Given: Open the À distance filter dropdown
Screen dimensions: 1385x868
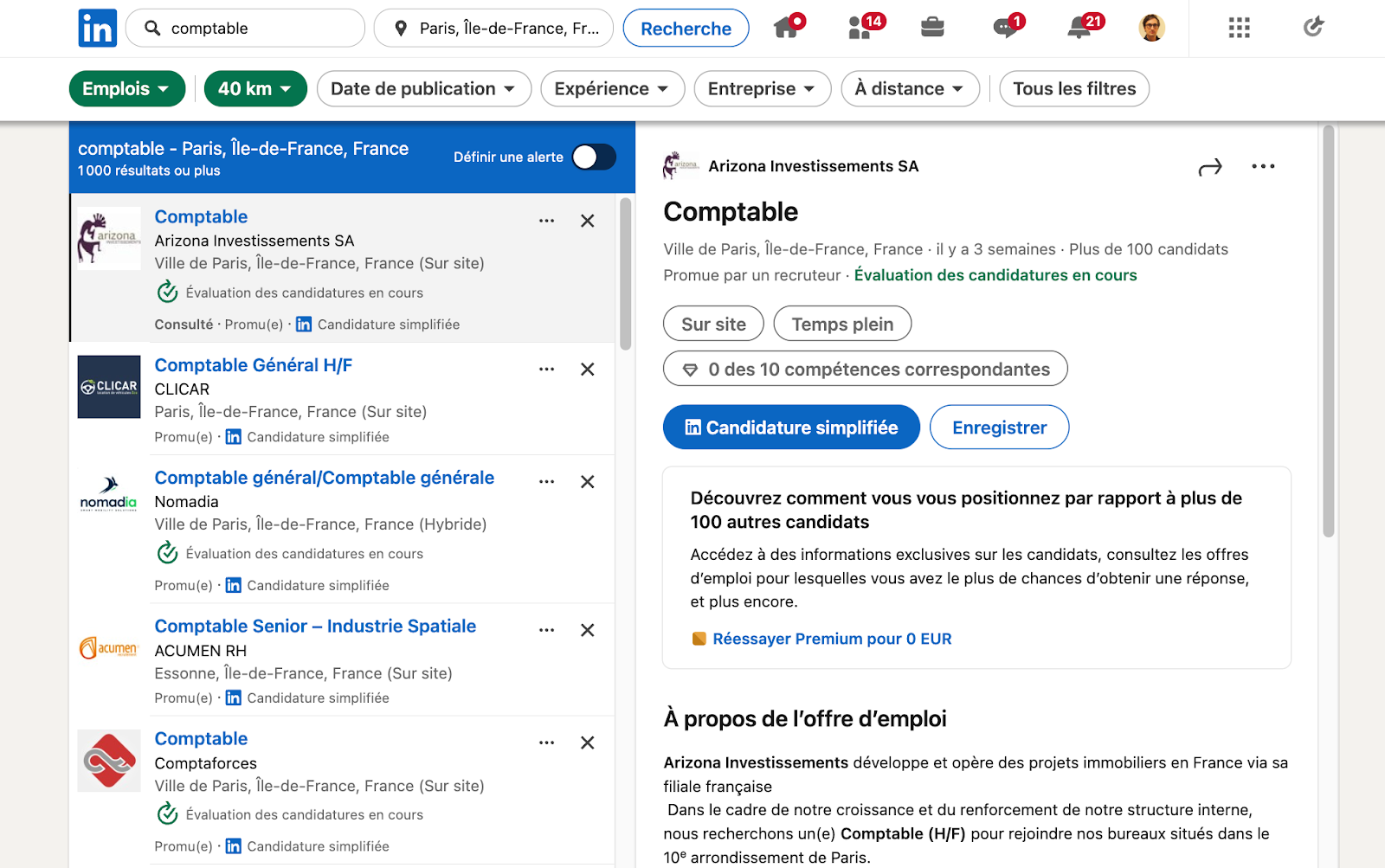Looking at the screenshot, I should coord(910,88).
